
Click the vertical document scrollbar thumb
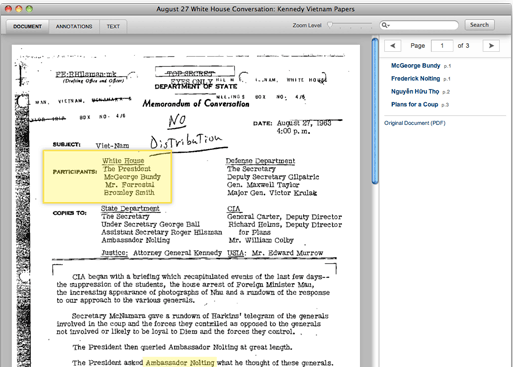pos(375,111)
